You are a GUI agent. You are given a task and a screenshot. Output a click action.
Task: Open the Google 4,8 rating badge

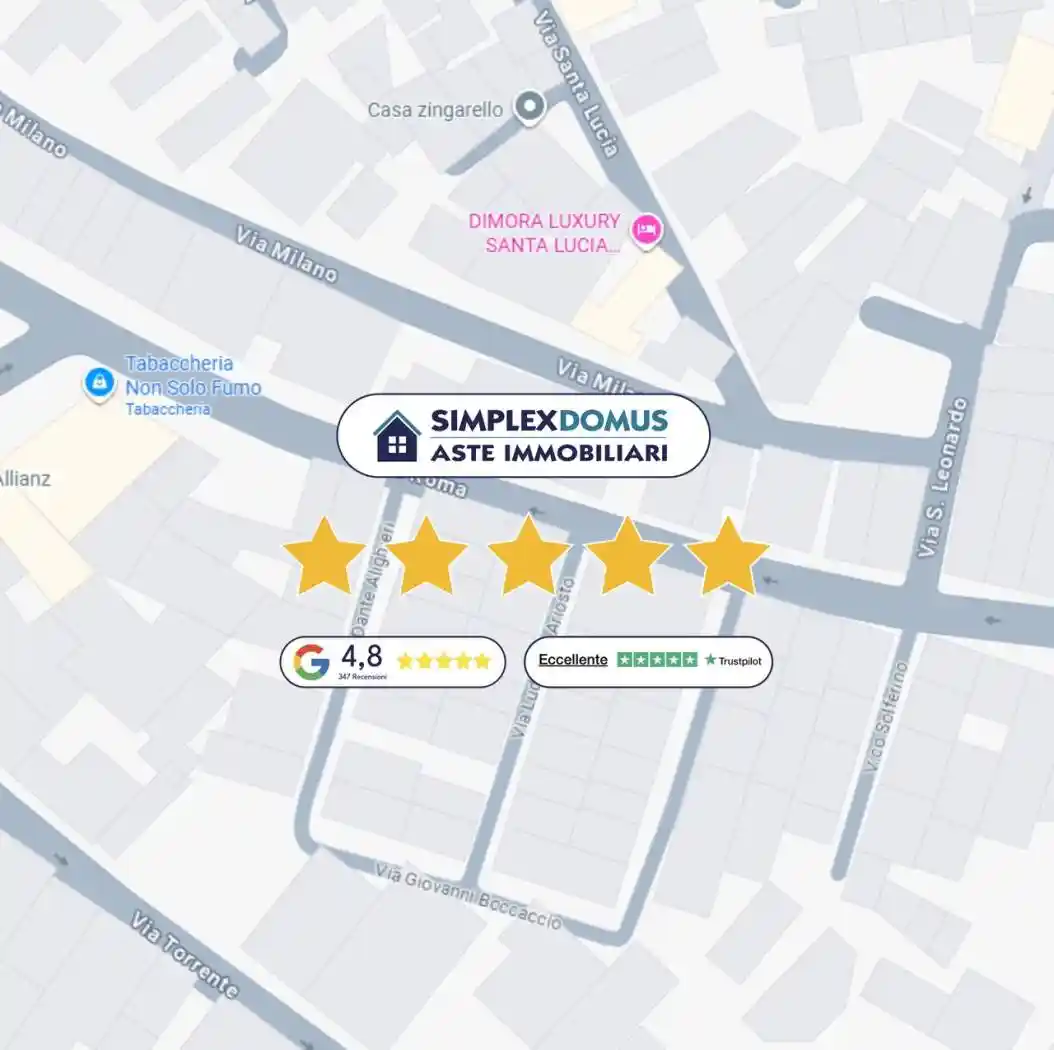393,662
